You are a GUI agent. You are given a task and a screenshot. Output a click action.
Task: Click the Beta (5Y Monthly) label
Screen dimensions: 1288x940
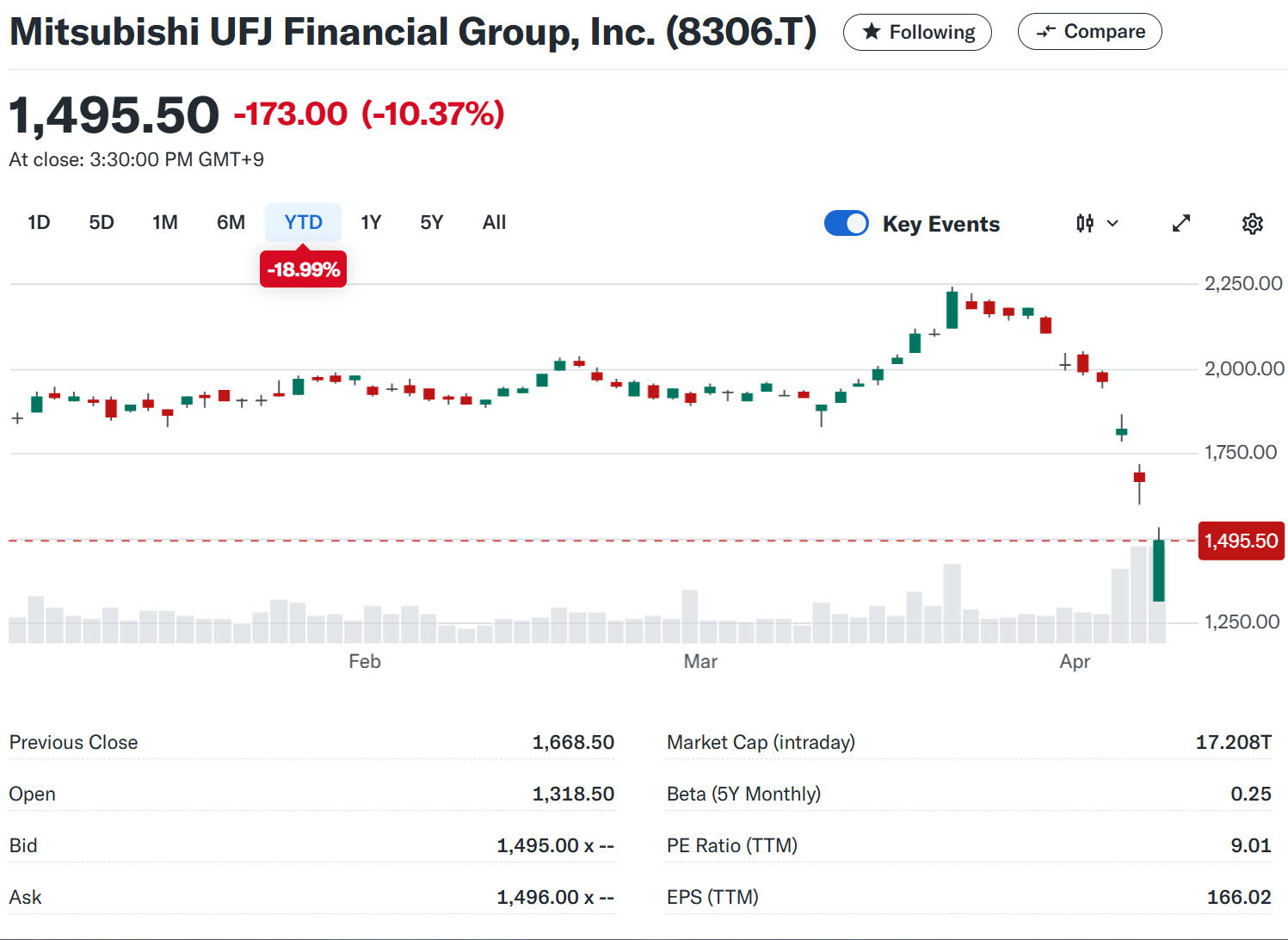tap(743, 794)
